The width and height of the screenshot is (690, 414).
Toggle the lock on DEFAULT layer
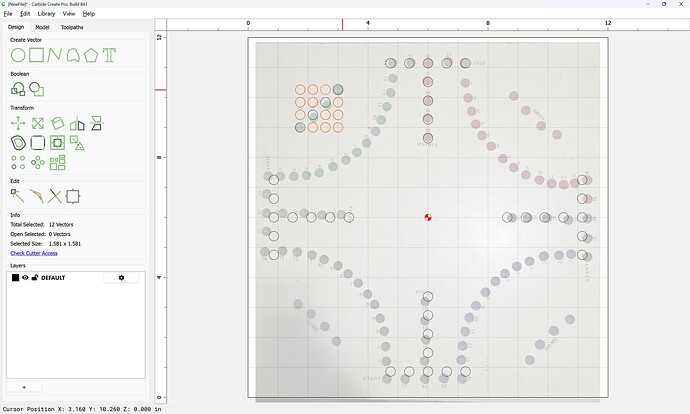tap(35, 278)
